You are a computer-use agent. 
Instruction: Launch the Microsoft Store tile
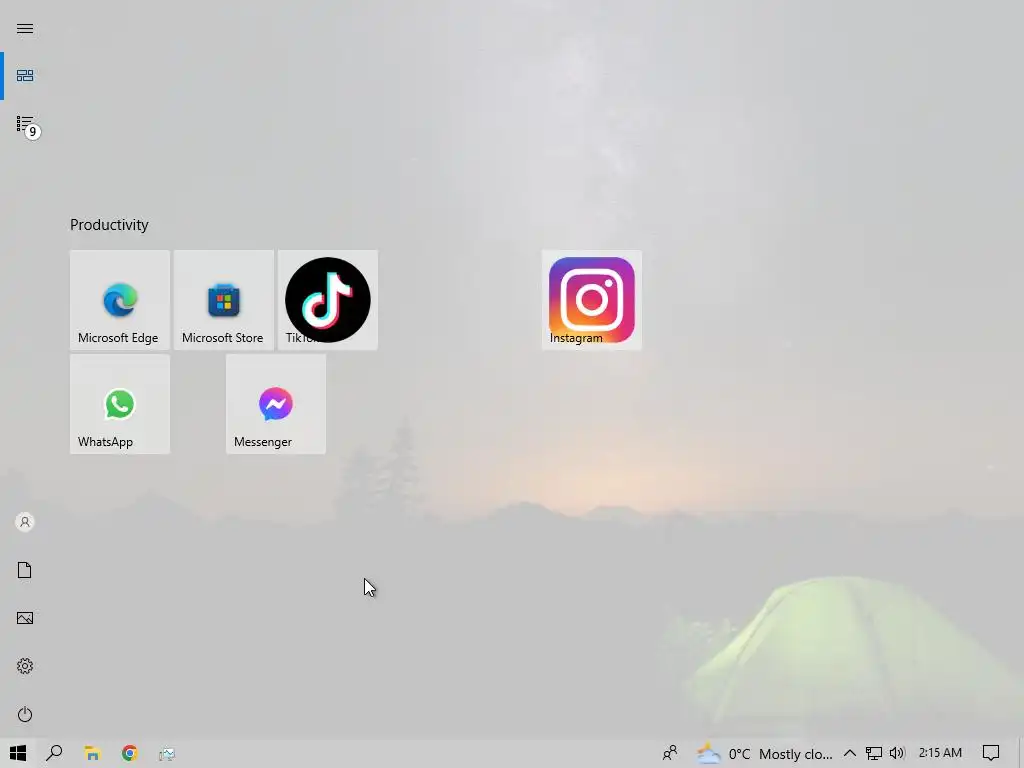tap(223, 300)
